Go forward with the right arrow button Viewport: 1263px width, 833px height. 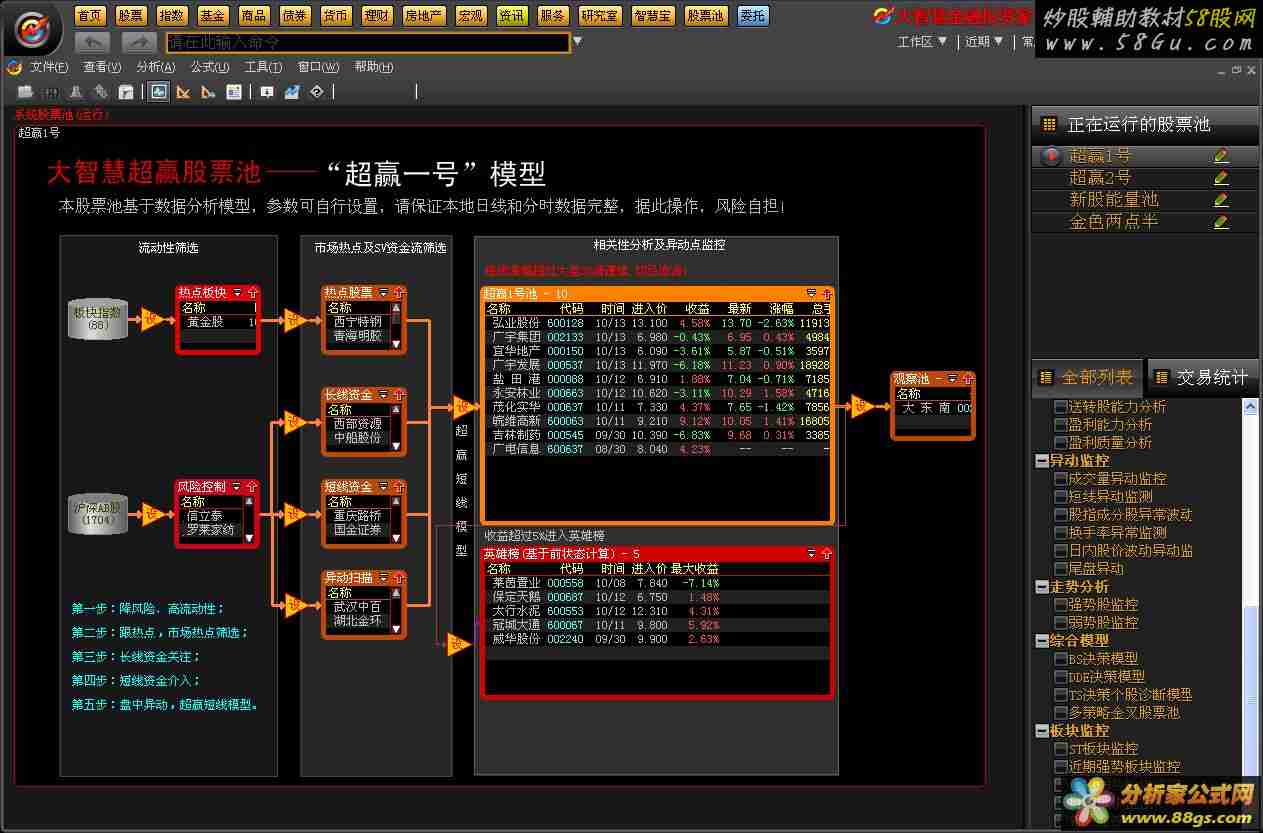(x=139, y=42)
